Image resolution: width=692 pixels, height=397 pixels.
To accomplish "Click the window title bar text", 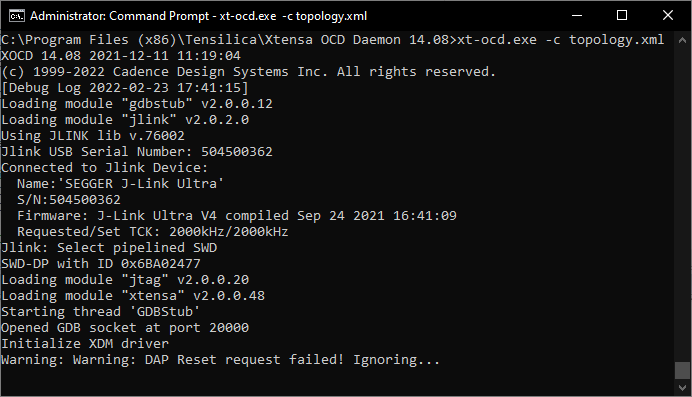I will [x=198, y=16].
